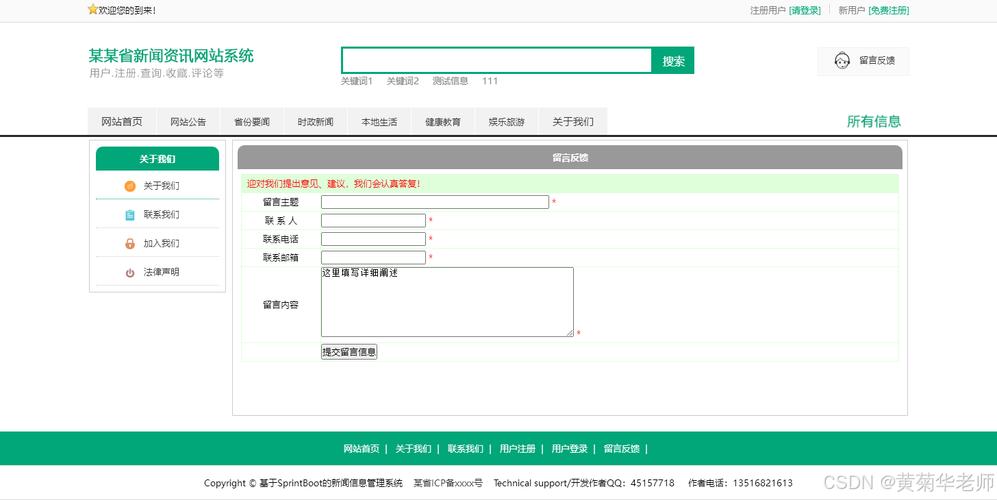Image resolution: width=997 pixels, height=500 pixels.
Task: Click footer link 留言反馈
Action: click(x=622, y=449)
